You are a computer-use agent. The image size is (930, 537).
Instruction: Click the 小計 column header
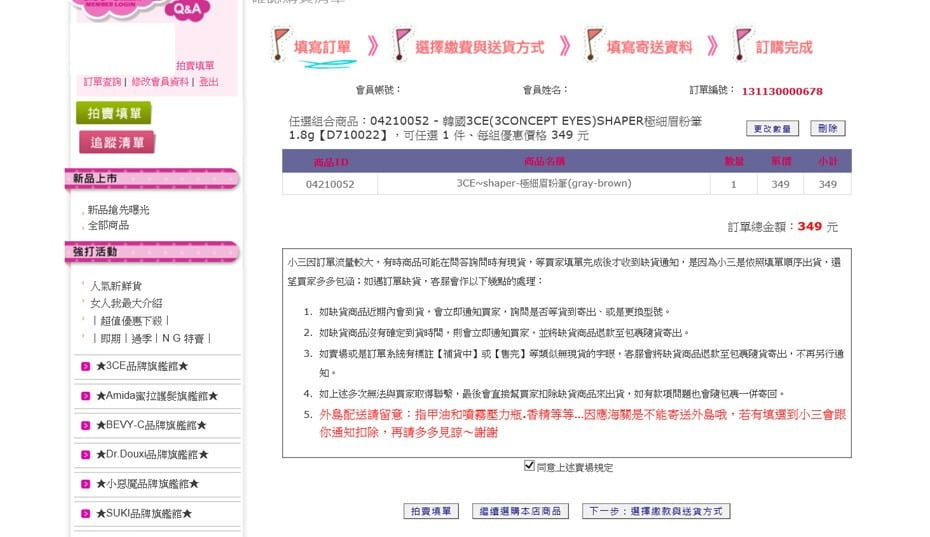pos(828,161)
